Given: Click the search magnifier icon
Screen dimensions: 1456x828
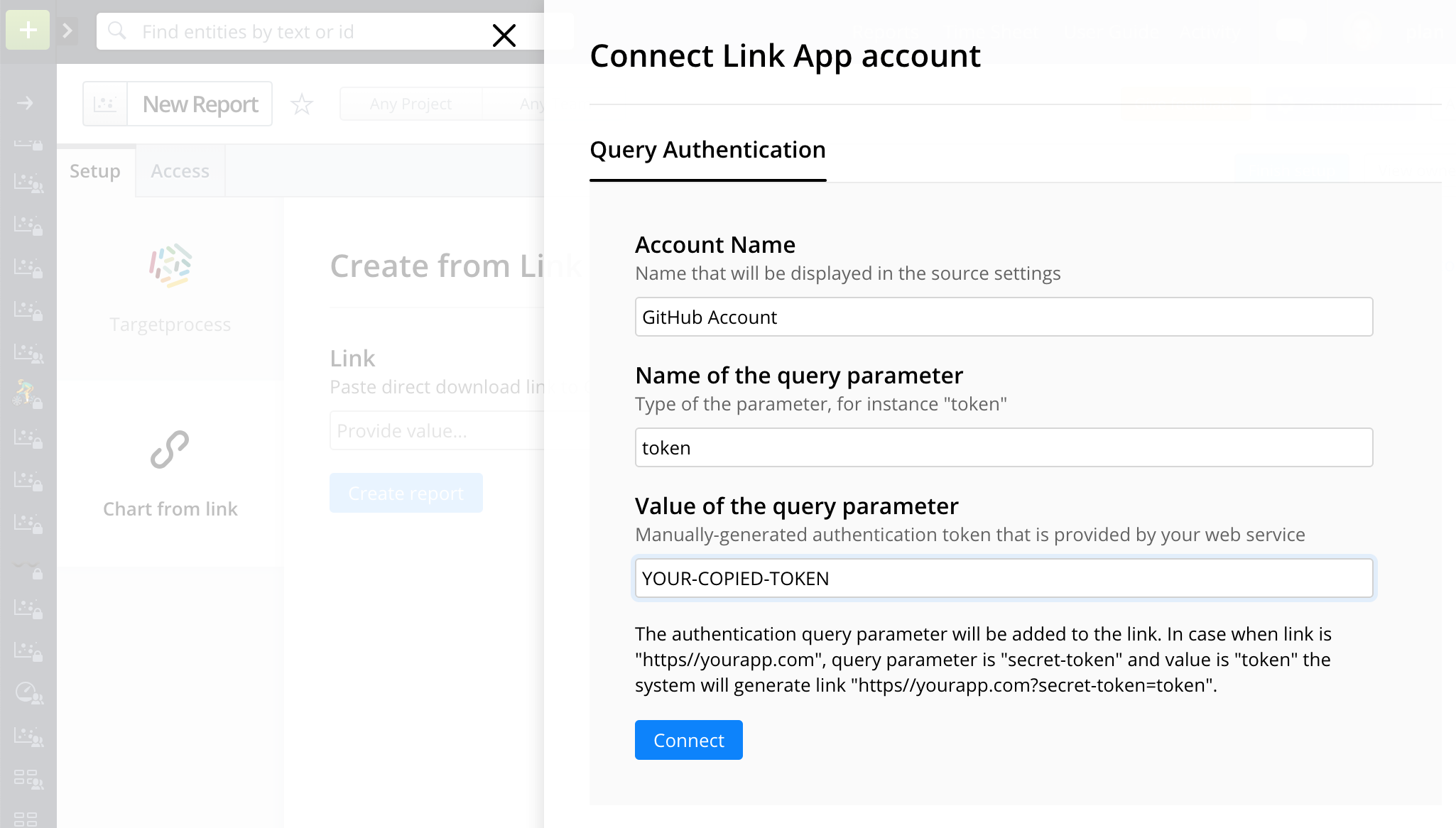Looking at the screenshot, I should click(x=117, y=31).
